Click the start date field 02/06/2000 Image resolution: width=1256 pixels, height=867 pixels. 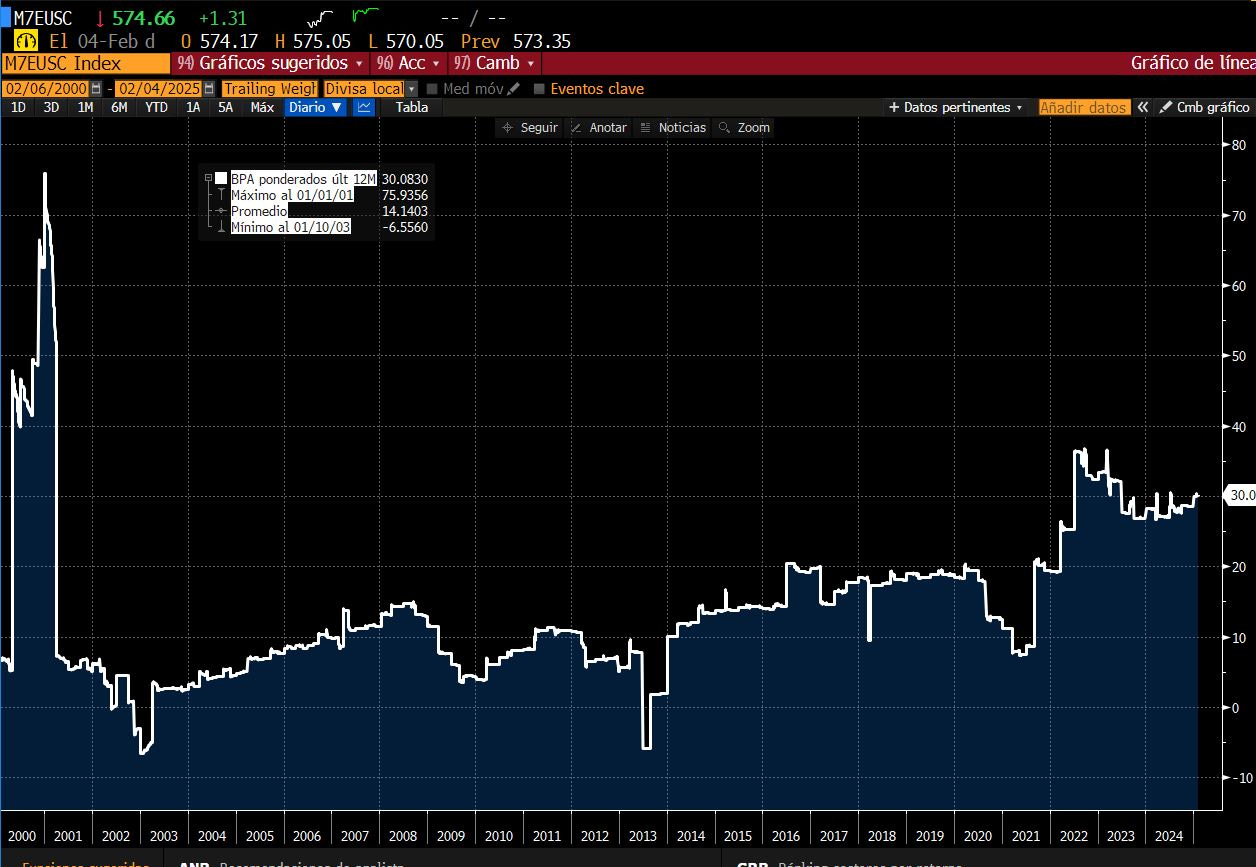click(x=46, y=88)
